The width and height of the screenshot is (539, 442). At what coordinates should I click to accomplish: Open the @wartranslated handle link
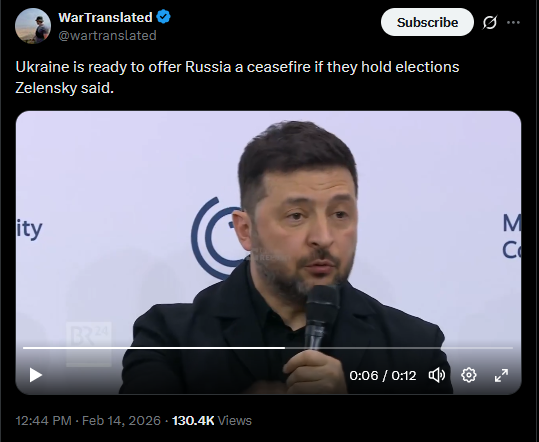pyautogui.click(x=107, y=35)
